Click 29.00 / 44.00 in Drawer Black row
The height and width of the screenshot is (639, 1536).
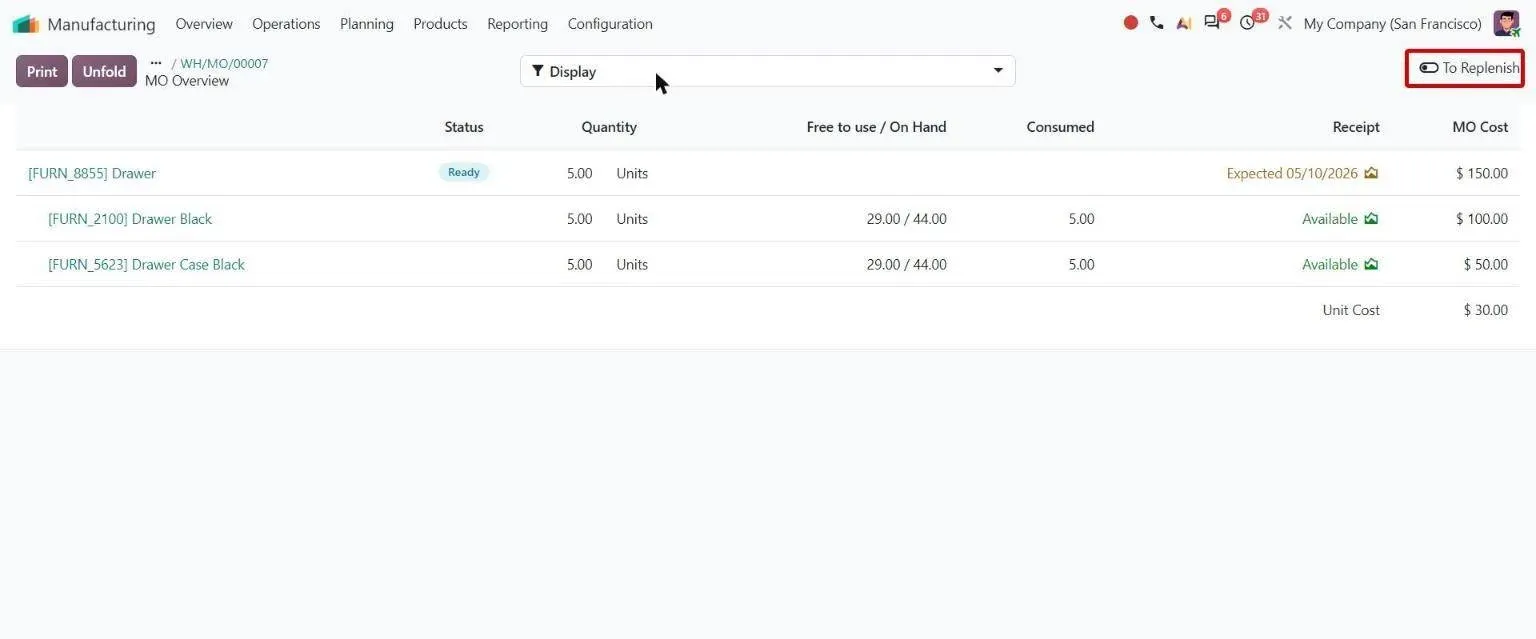[907, 219]
